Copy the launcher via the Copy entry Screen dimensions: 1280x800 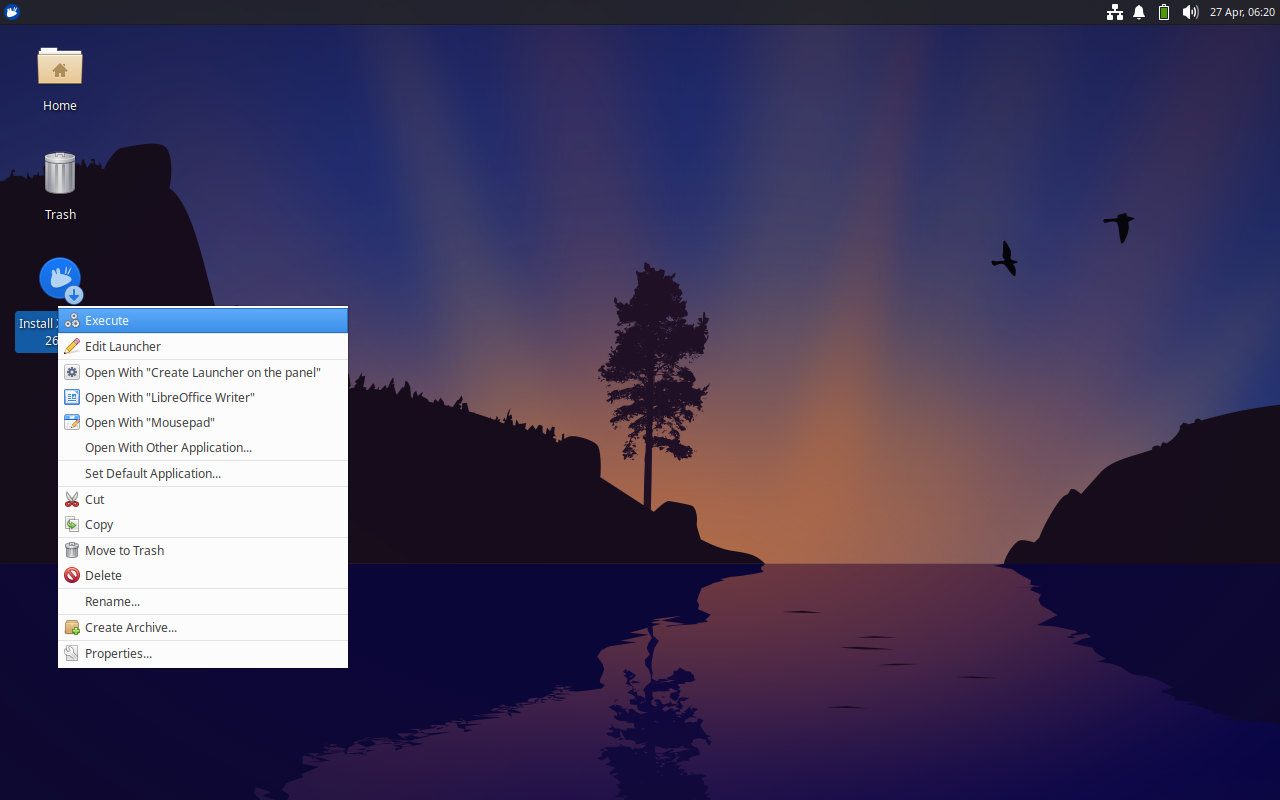(x=203, y=524)
